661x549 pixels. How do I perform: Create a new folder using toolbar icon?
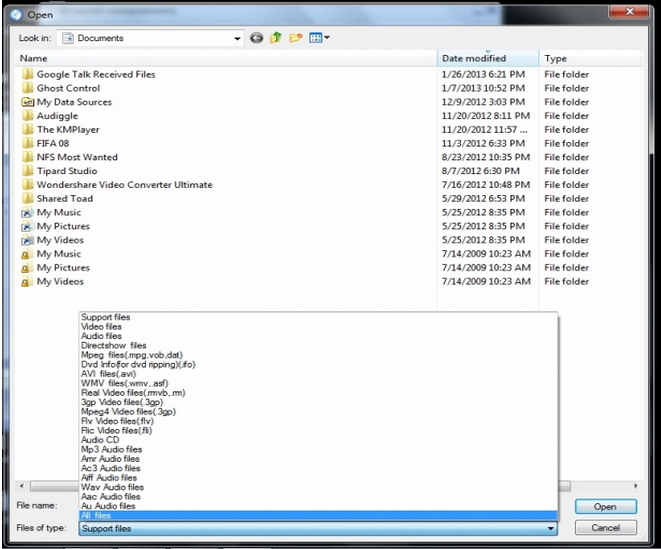tap(295, 38)
